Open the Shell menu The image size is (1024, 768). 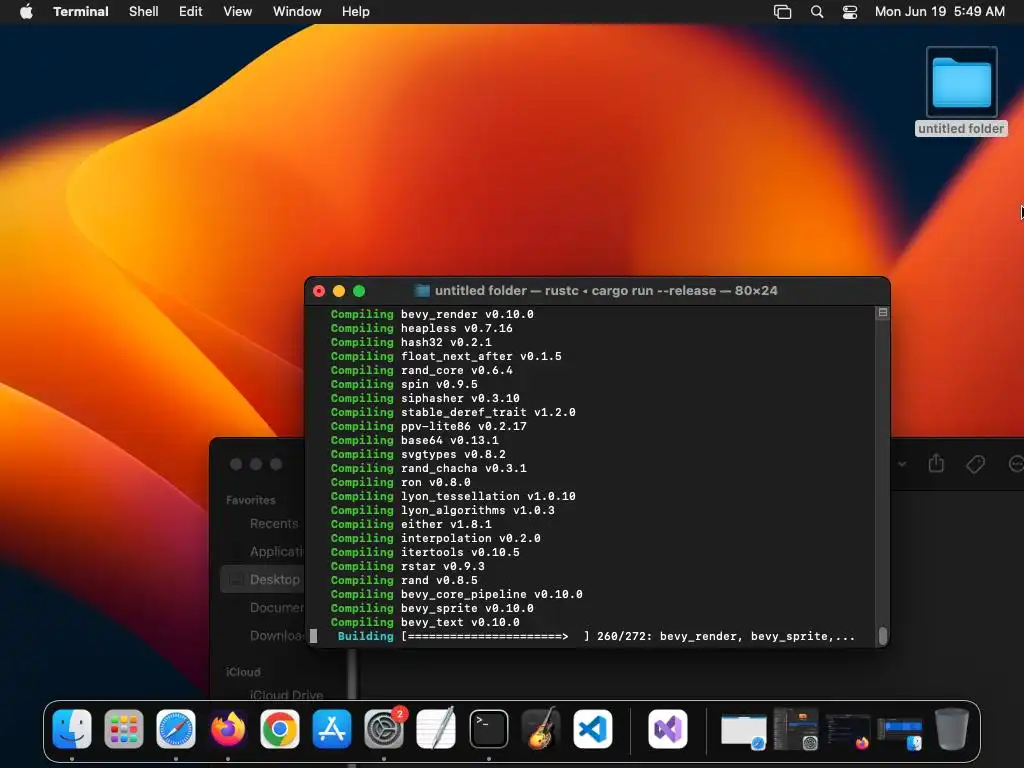(144, 12)
